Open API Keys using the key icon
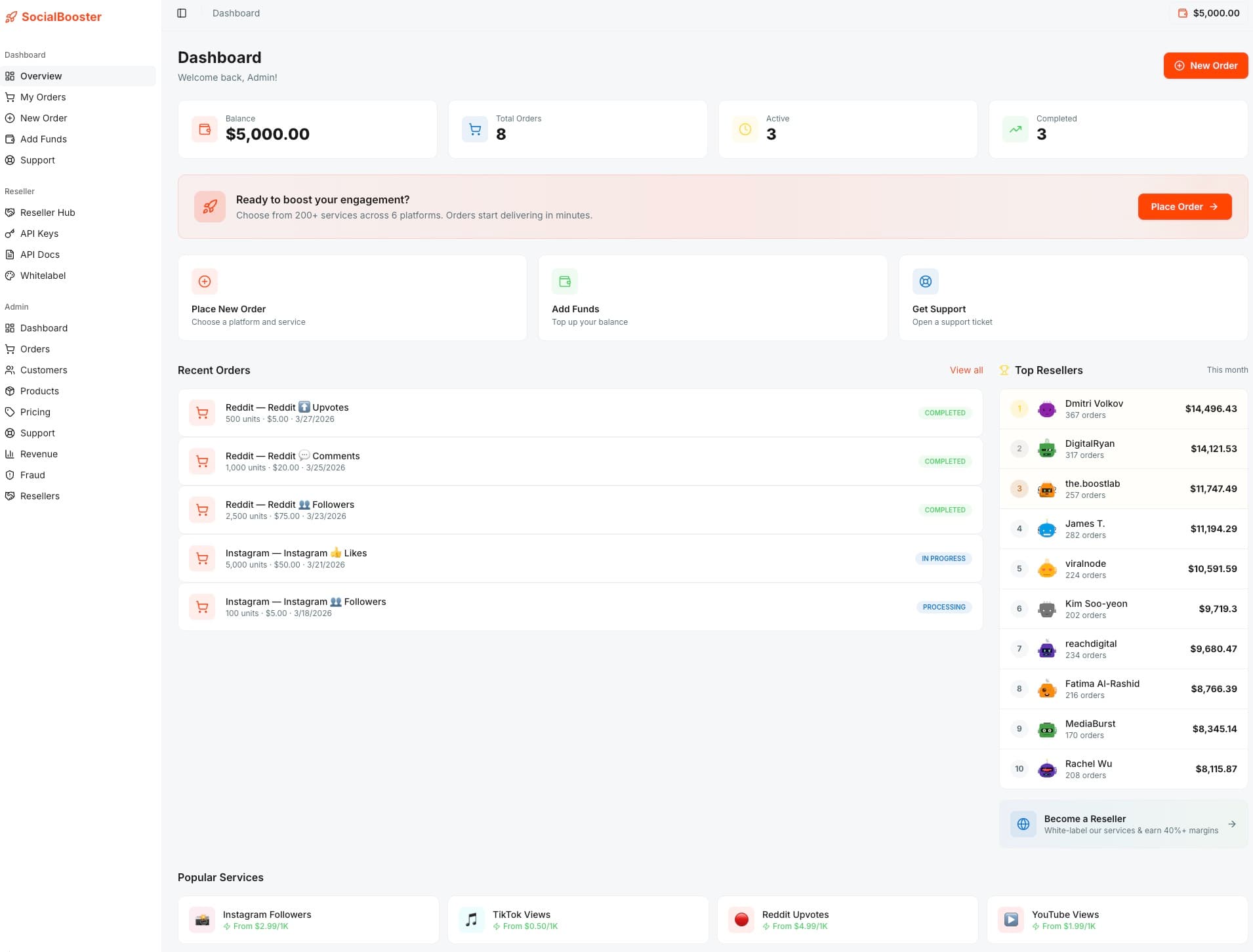The height and width of the screenshot is (952, 1253). click(x=10, y=234)
